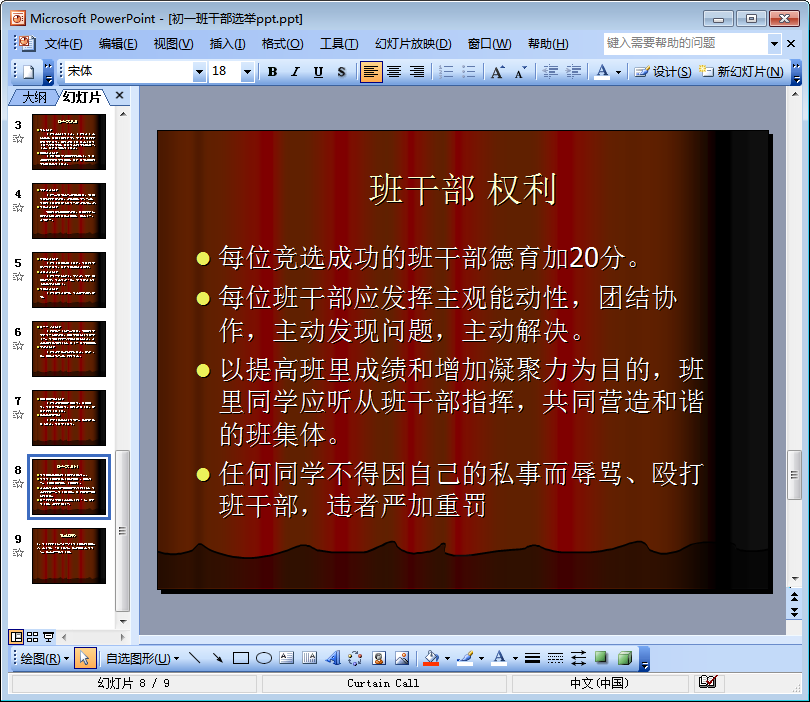Select slide 9 thumbnail
The image size is (810, 702).
(x=69, y=556)
